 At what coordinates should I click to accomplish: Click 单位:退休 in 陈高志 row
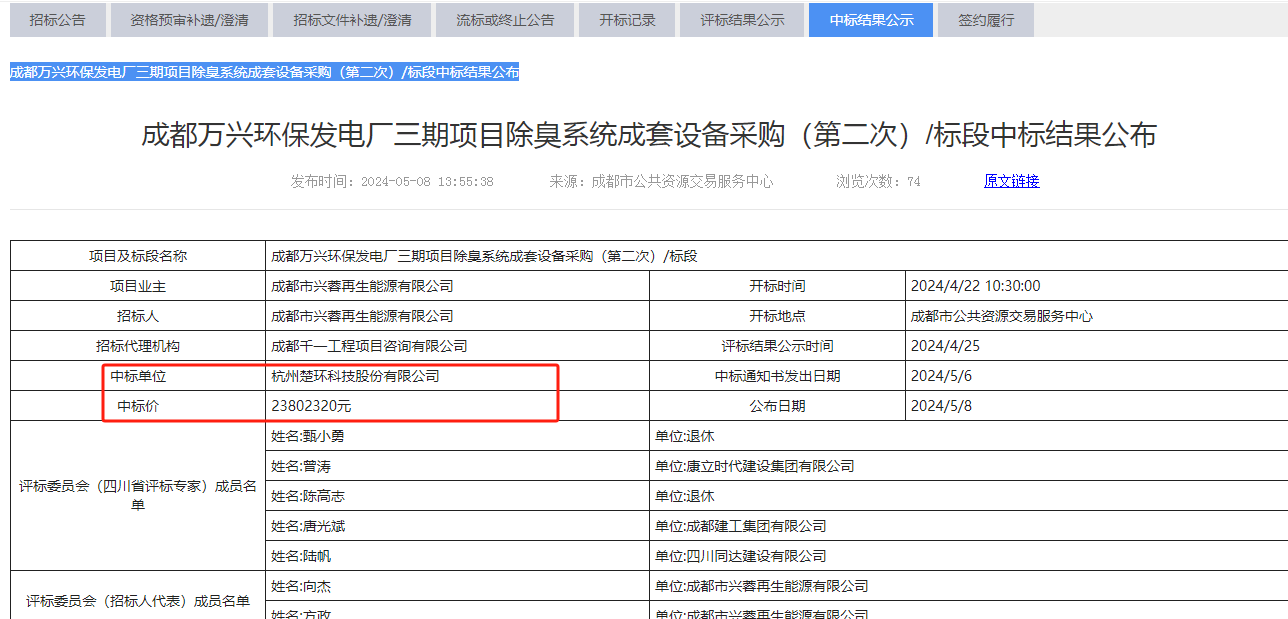coord(968,496)
